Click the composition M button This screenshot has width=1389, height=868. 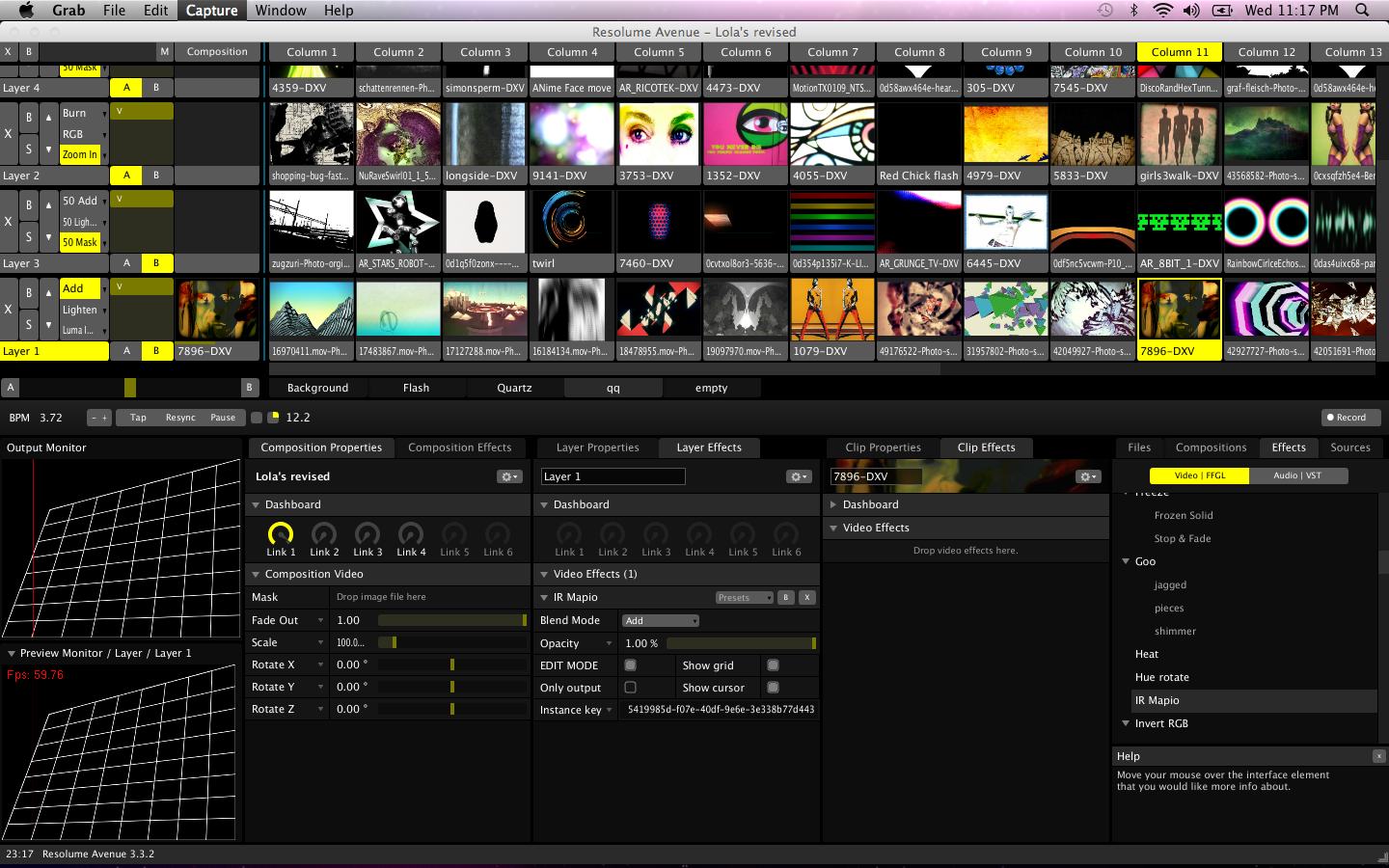[x=165, y=52]
